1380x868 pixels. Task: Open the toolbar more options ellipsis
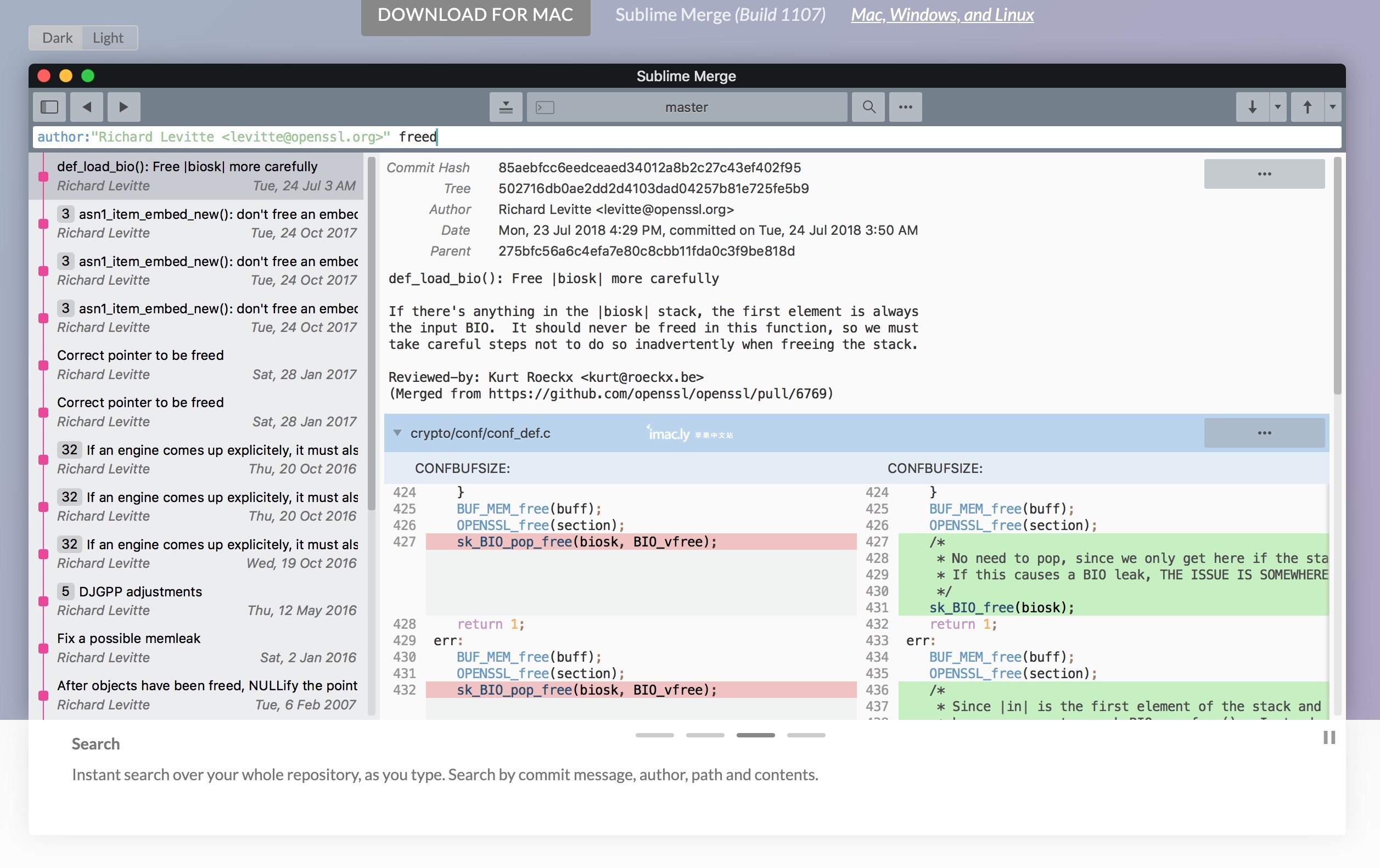[906, 106]
